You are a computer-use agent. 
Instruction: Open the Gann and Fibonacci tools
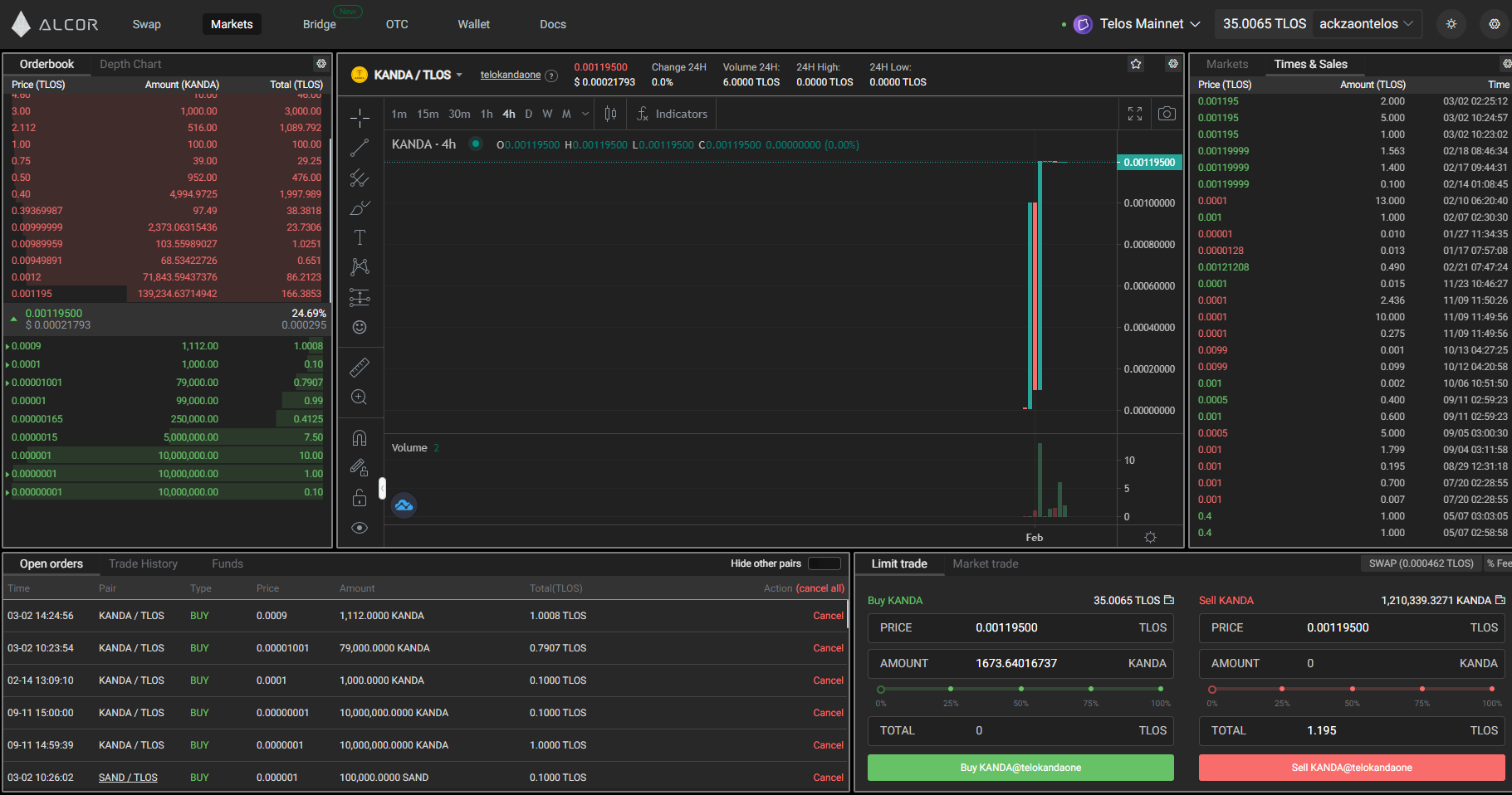(x=360, y=178)
